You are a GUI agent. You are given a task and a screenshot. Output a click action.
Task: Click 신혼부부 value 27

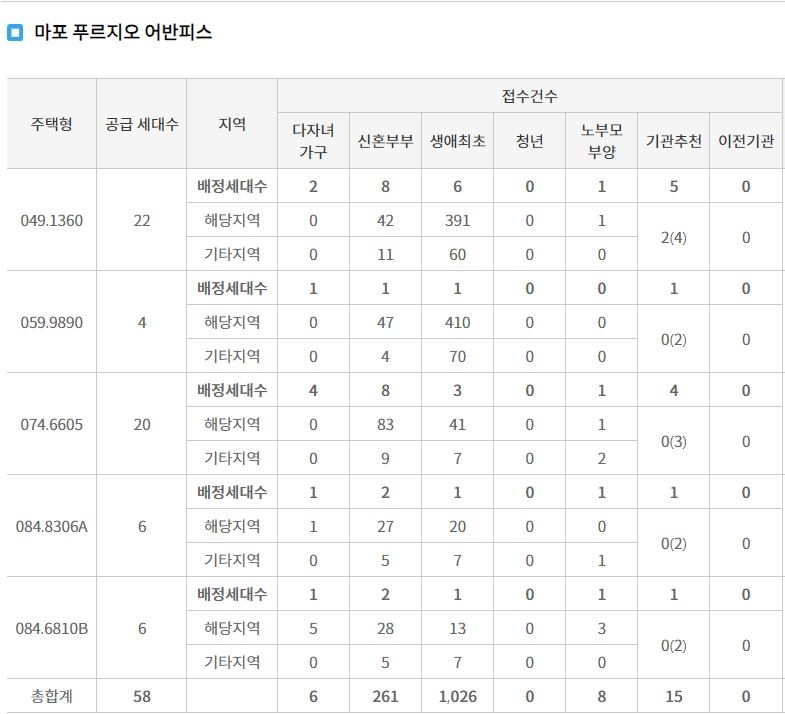(x=385, y=527)
